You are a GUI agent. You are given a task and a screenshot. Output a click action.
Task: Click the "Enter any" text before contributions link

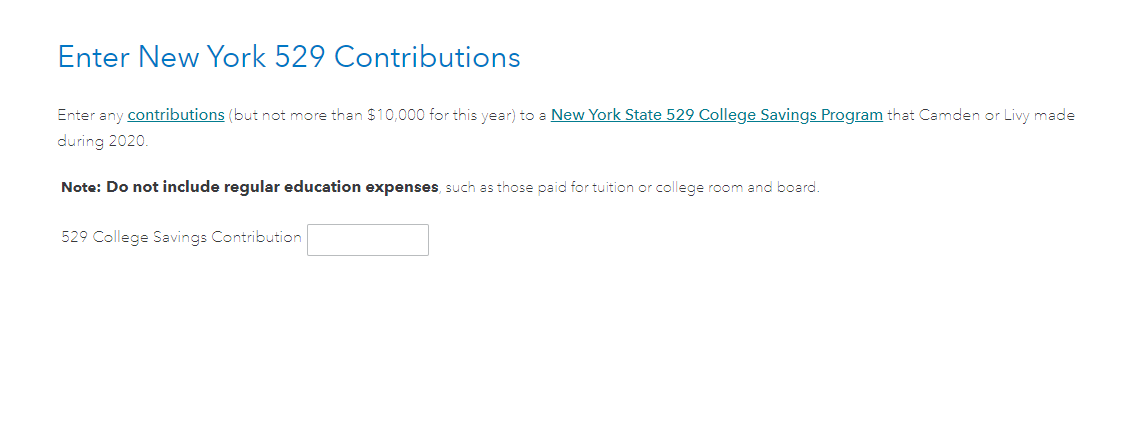tap(90, 115)
